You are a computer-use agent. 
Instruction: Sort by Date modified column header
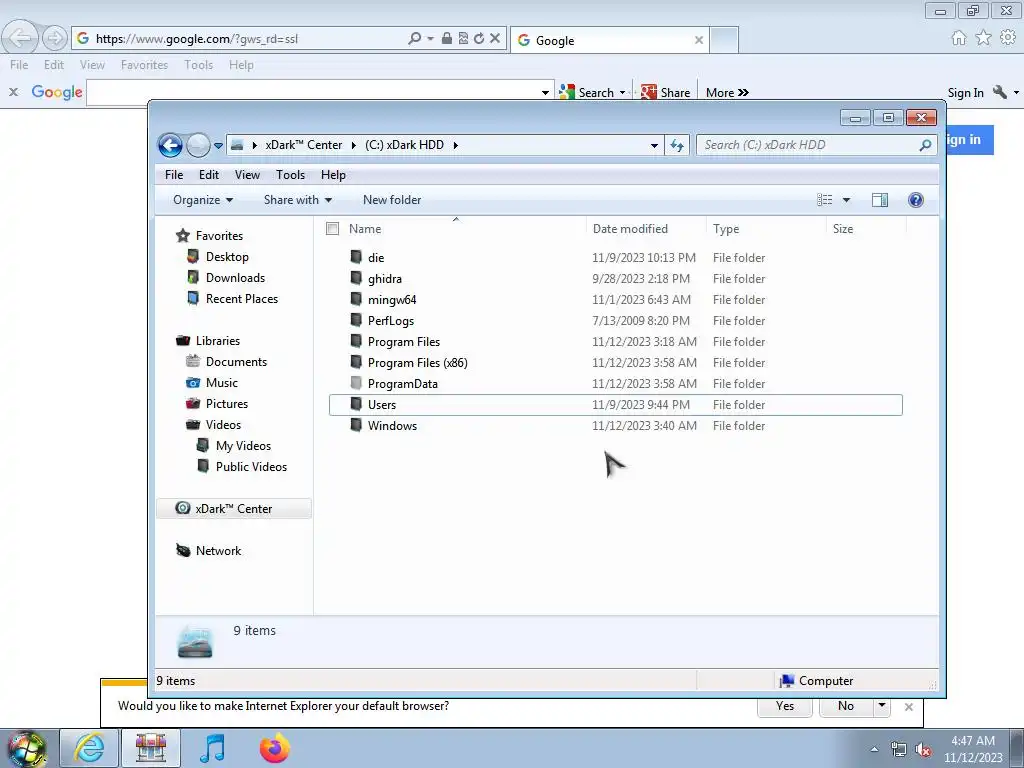(x=630, y=229)
